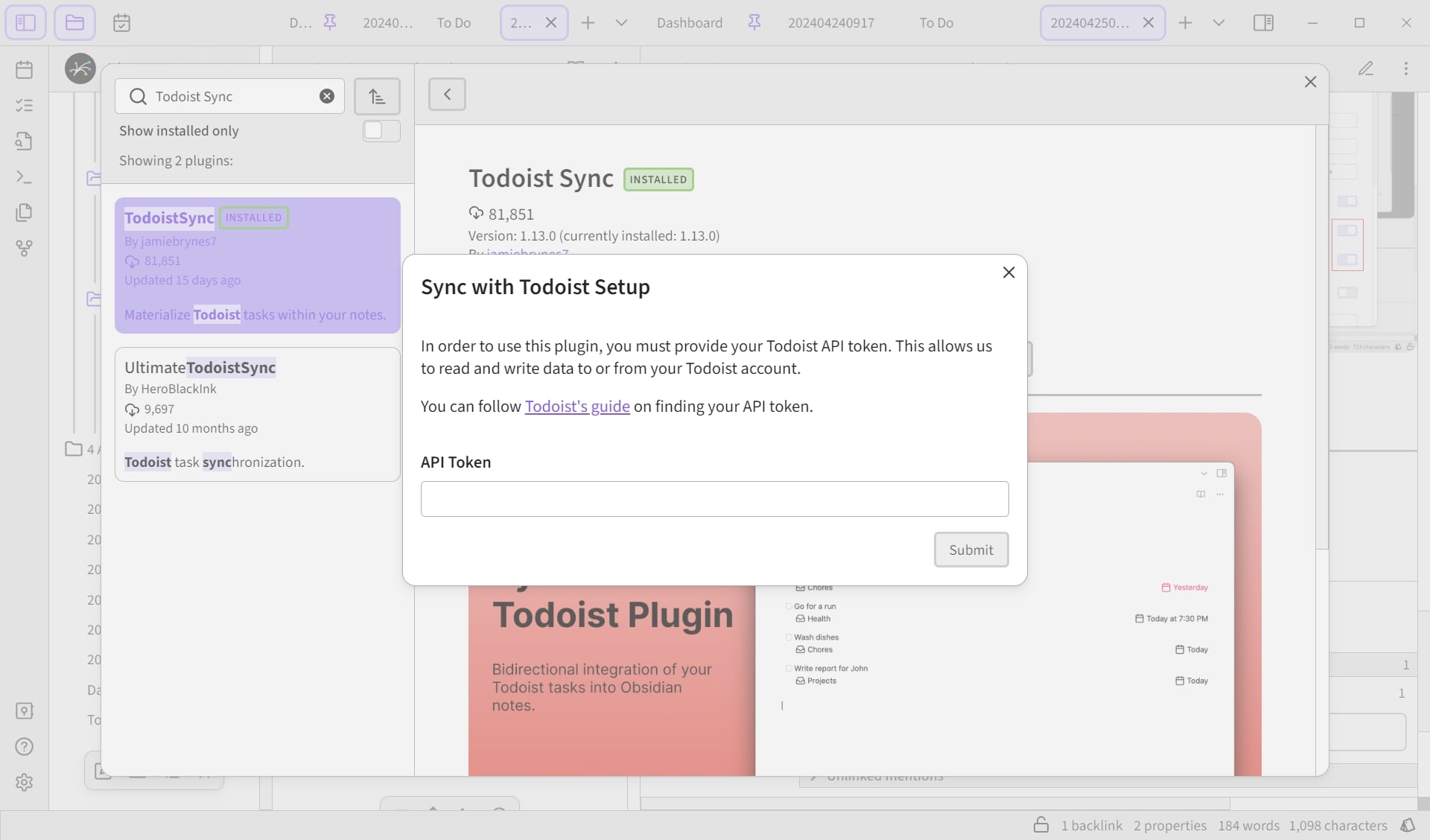Open the file explorer folder icon
Screen dimensions: 1430x840
click(x=74, y=22)
